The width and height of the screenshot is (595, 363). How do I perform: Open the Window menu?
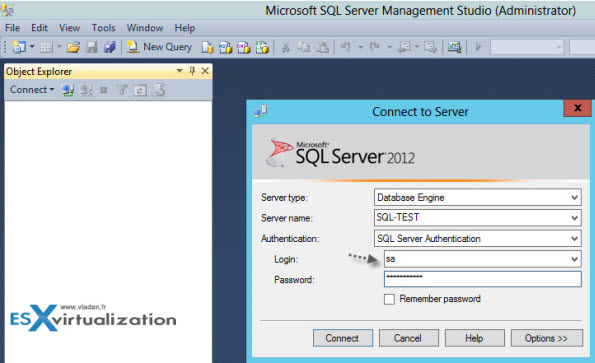(145, 28)
